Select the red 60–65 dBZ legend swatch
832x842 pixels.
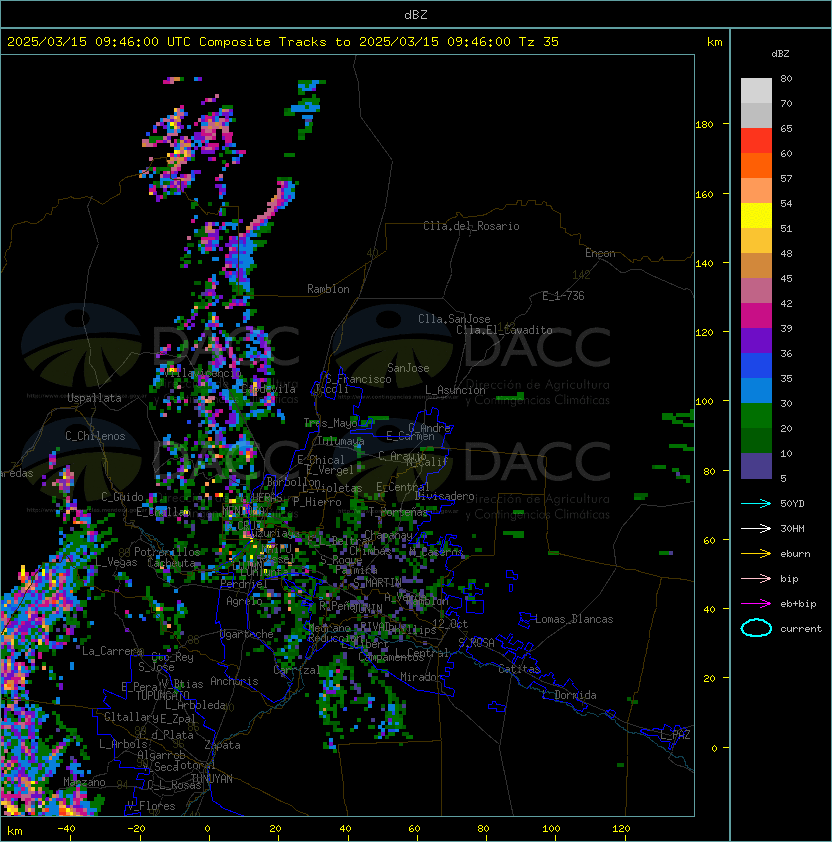click(x=756, y=141)
